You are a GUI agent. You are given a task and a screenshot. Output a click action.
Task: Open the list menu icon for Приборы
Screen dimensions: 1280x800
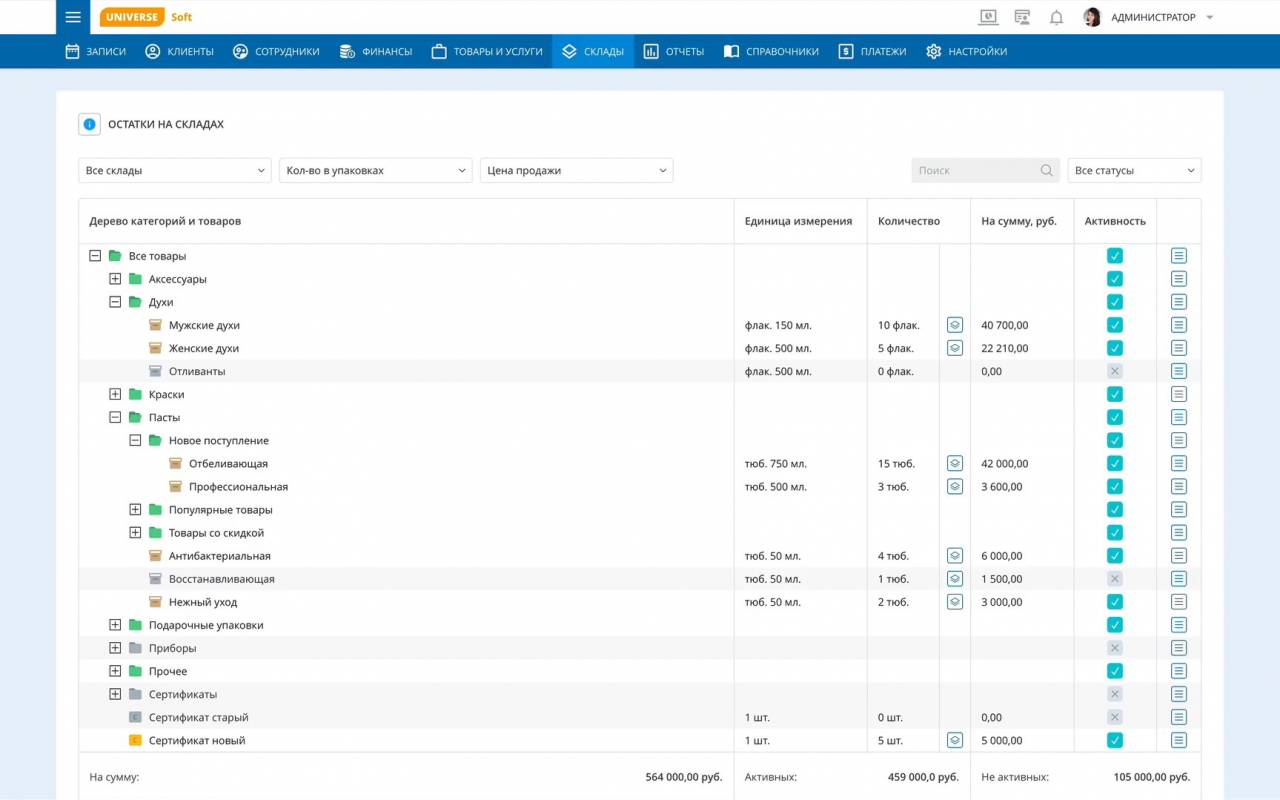[1179, 648]
